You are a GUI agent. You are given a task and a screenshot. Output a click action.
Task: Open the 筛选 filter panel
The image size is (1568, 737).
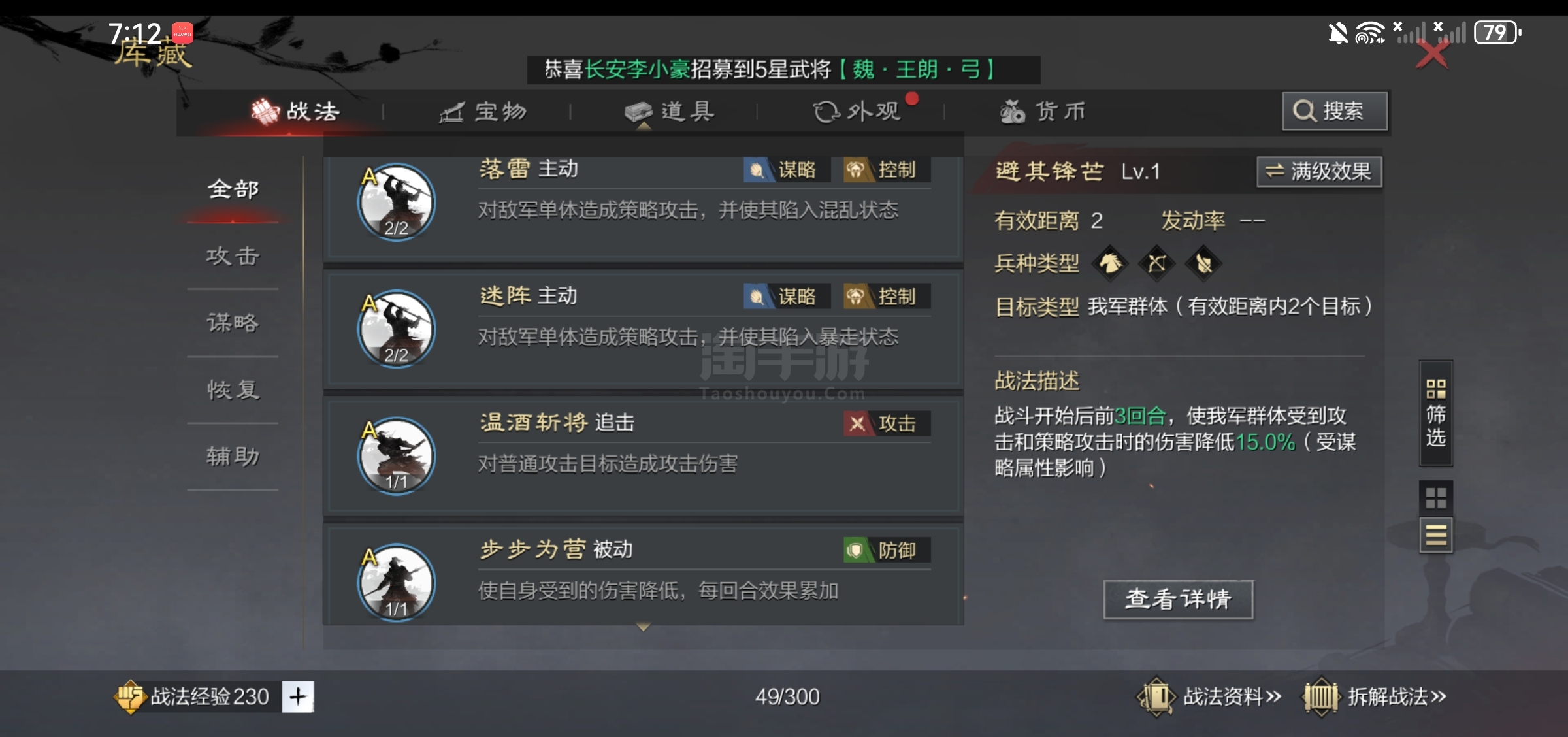point(1435,413)
